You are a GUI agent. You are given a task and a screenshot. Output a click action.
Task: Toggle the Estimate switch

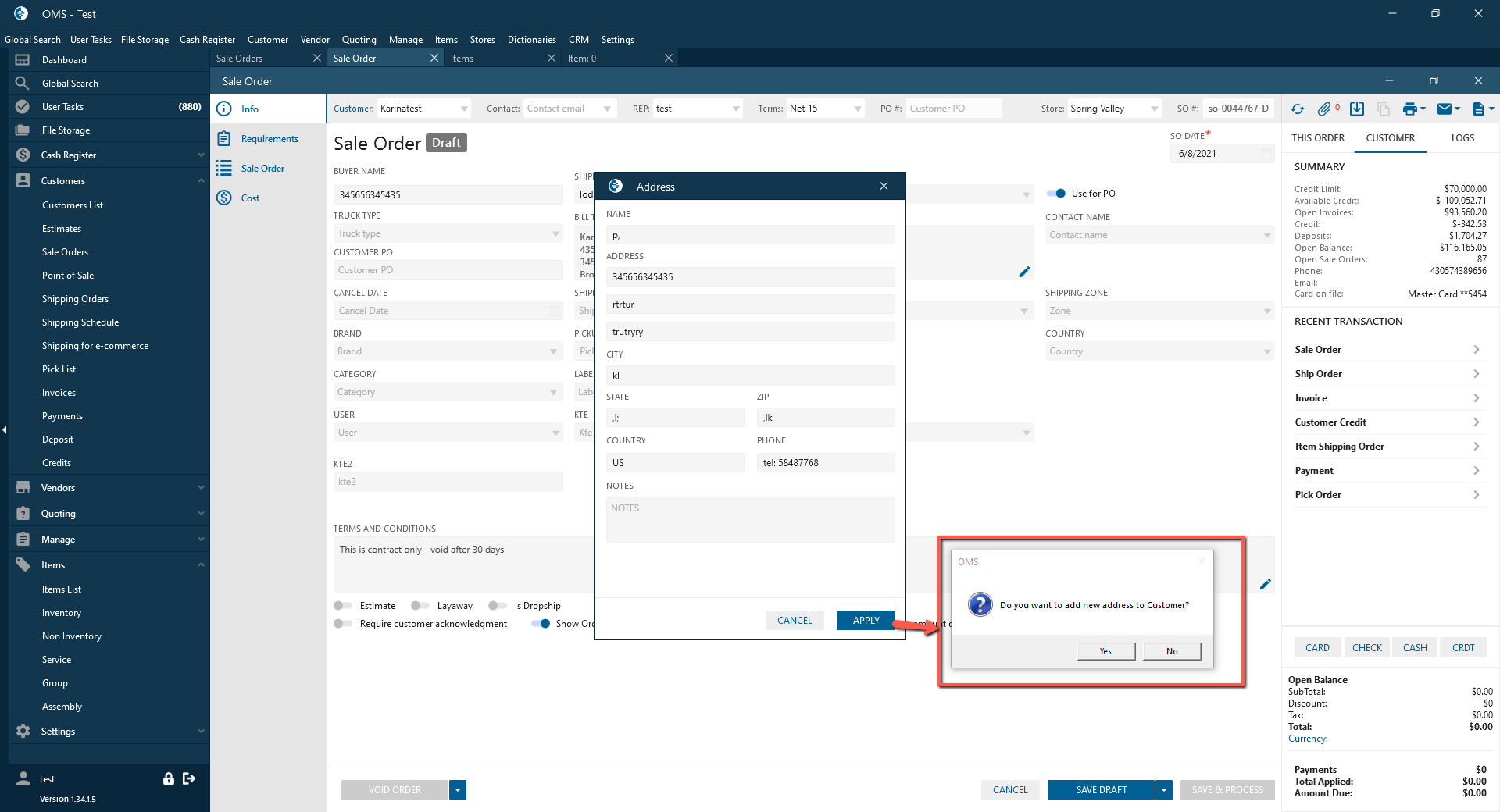pos(343,606)
